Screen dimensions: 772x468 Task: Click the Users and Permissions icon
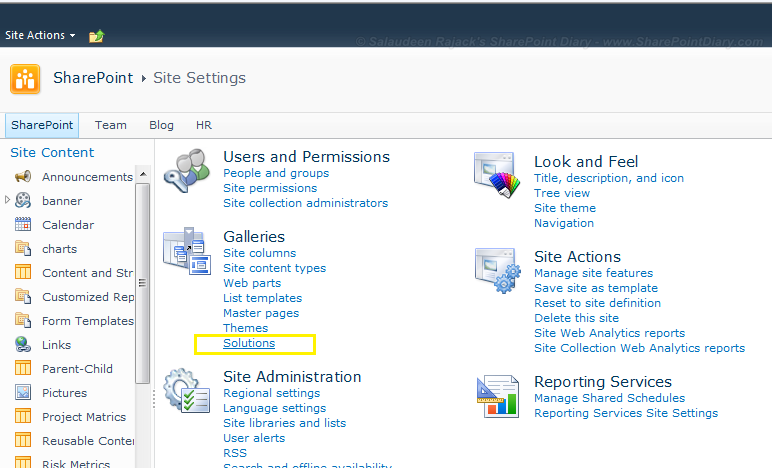187,171
